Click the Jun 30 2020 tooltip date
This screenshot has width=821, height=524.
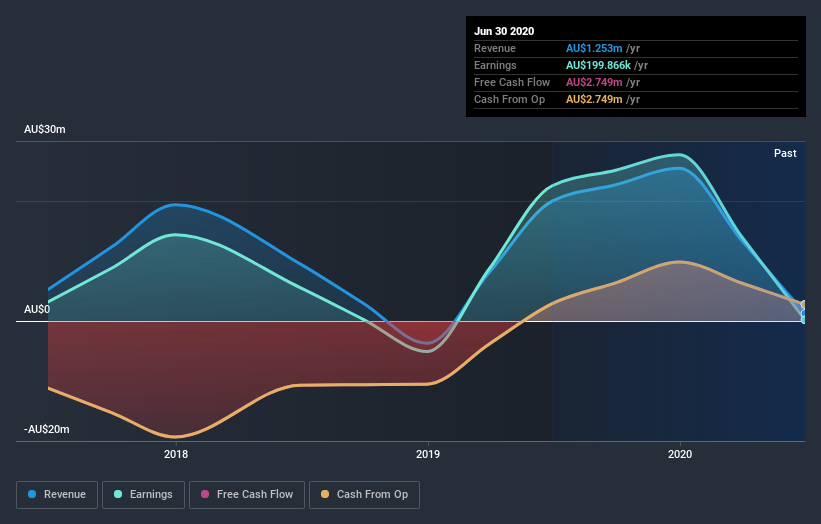tap(504, 31)
